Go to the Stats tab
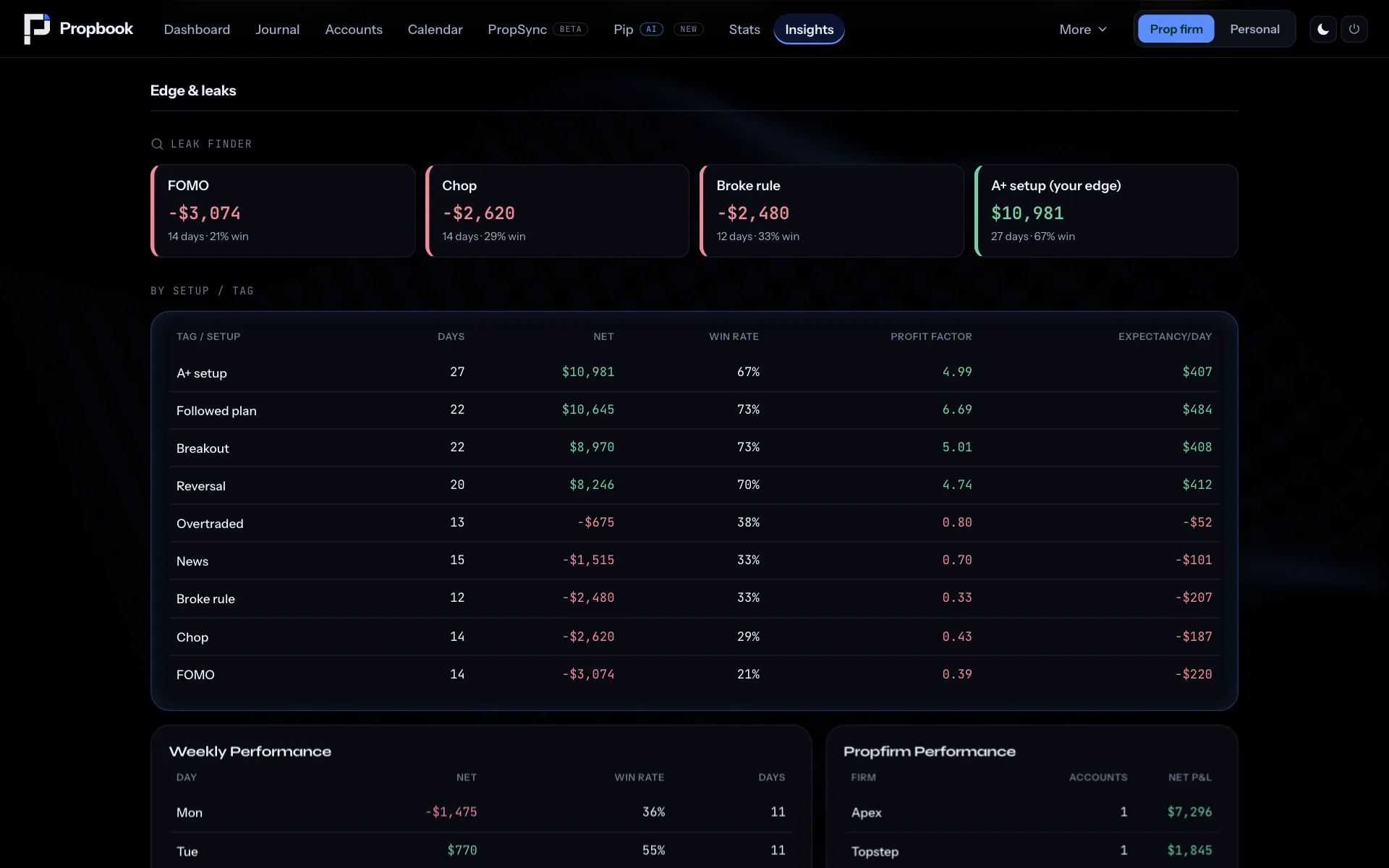The width and height of the screenshot is (1389, 868). click(x=744, y=29)
